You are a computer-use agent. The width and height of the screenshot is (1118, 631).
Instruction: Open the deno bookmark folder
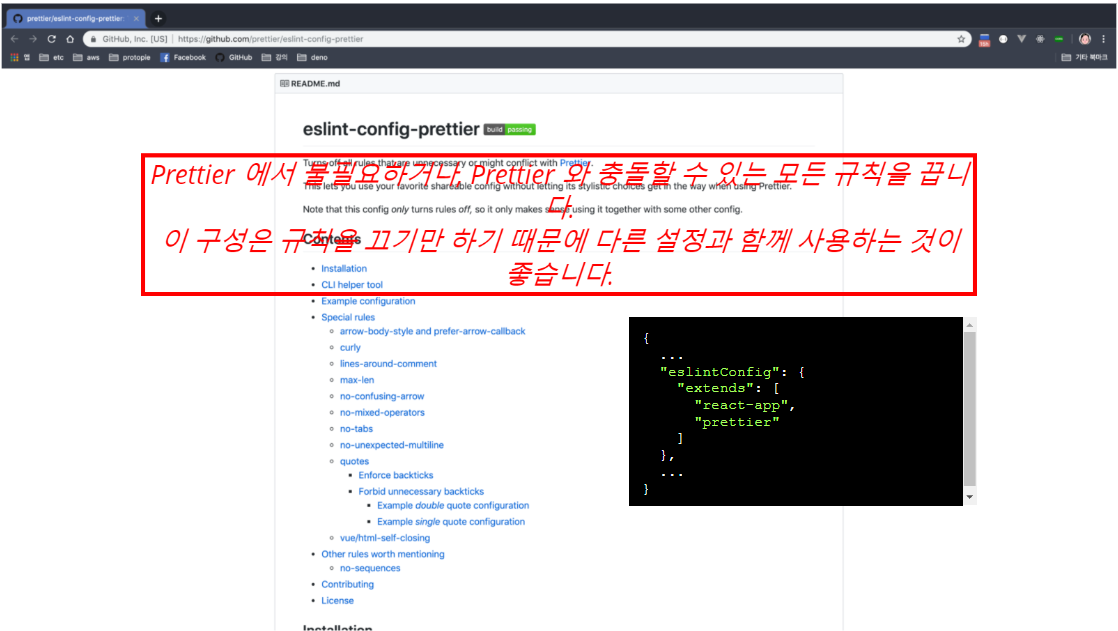[x=312, y=57]
